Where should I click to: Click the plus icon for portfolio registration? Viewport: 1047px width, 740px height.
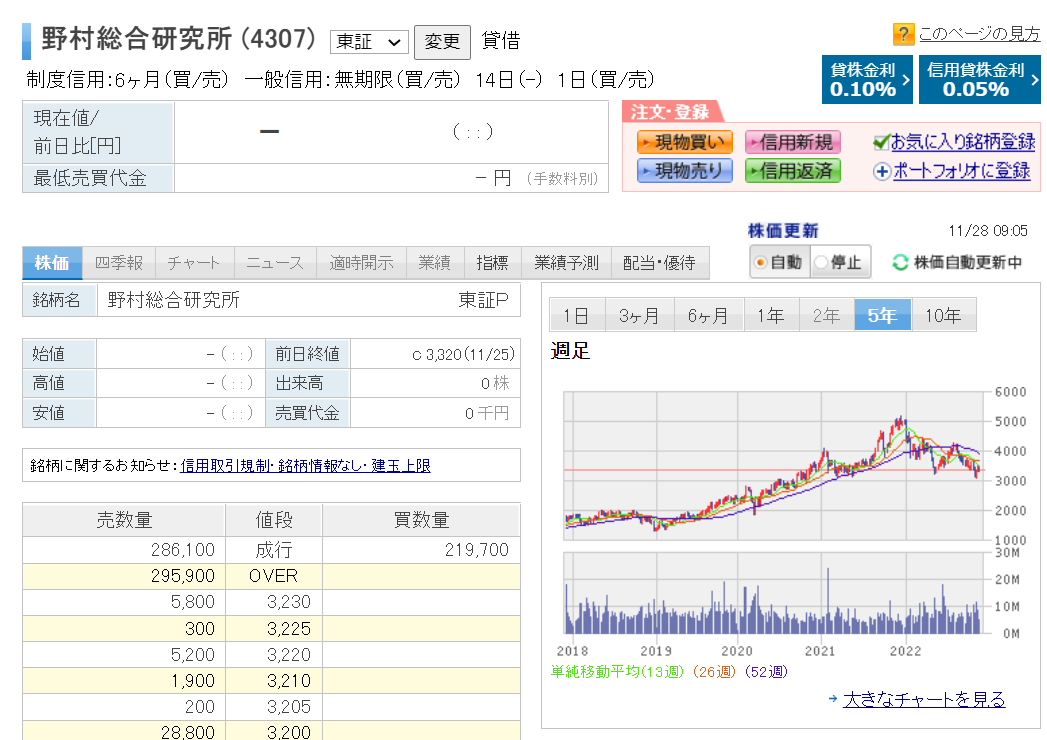tap(881, 172)
